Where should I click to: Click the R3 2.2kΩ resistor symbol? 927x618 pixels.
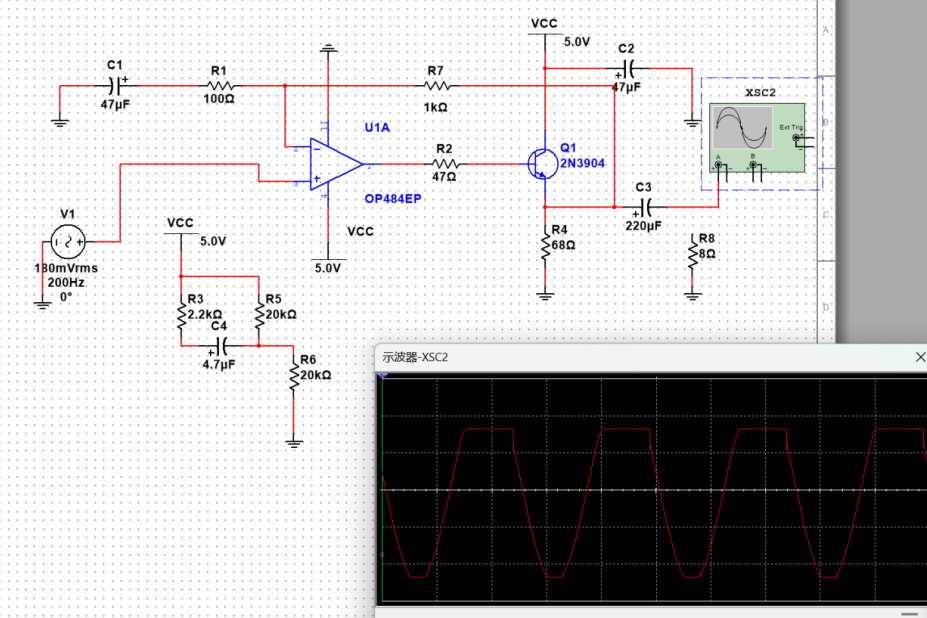point(181,315)
